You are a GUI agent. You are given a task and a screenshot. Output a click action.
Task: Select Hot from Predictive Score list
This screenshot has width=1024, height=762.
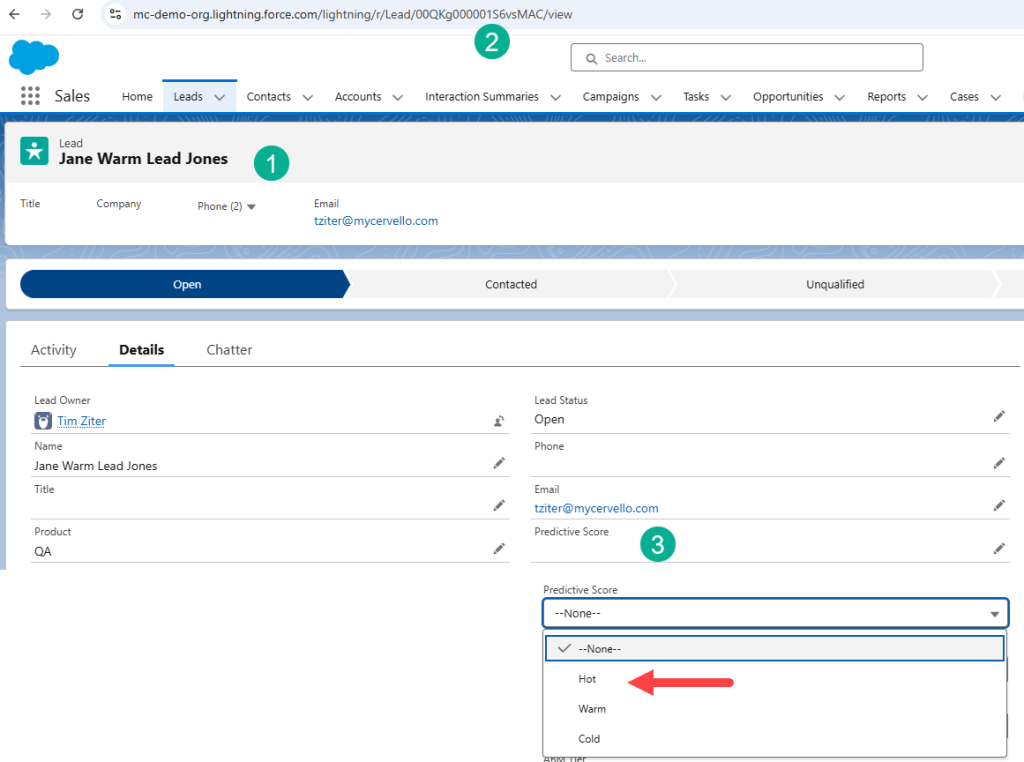pos(587,679)
